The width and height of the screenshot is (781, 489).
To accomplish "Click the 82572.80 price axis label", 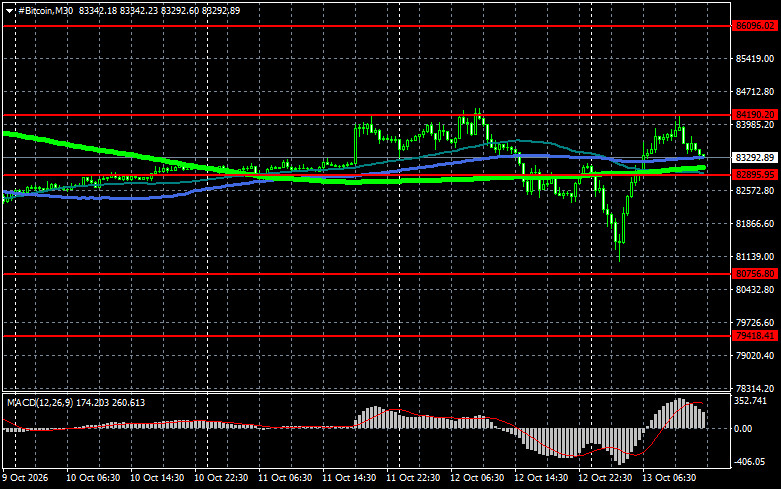I will tap(755, 191).
